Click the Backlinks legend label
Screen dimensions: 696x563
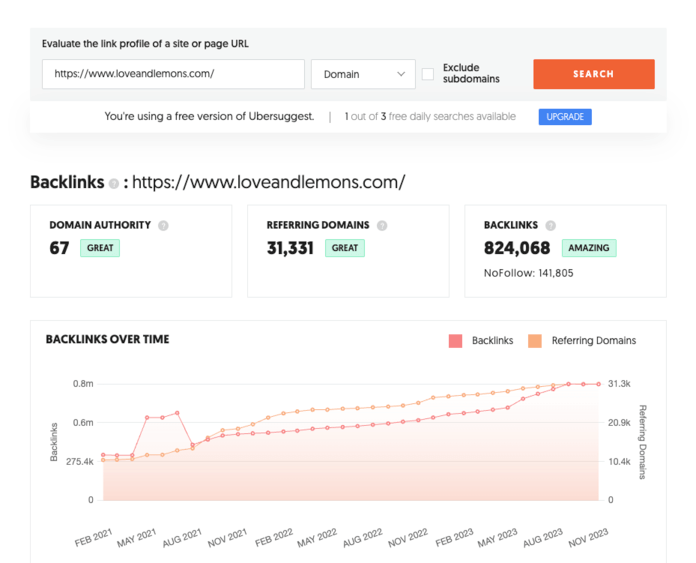pyautogui.click(x=491, y=341)
